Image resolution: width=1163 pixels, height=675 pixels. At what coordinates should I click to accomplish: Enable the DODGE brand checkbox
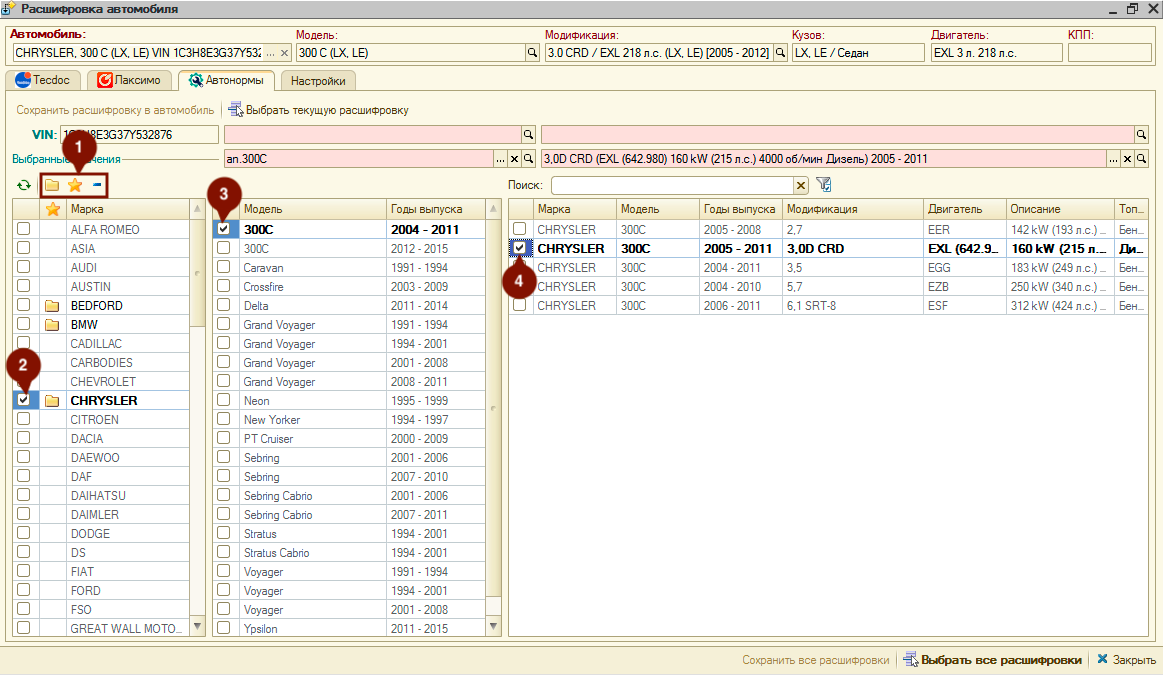click(24, 533)
